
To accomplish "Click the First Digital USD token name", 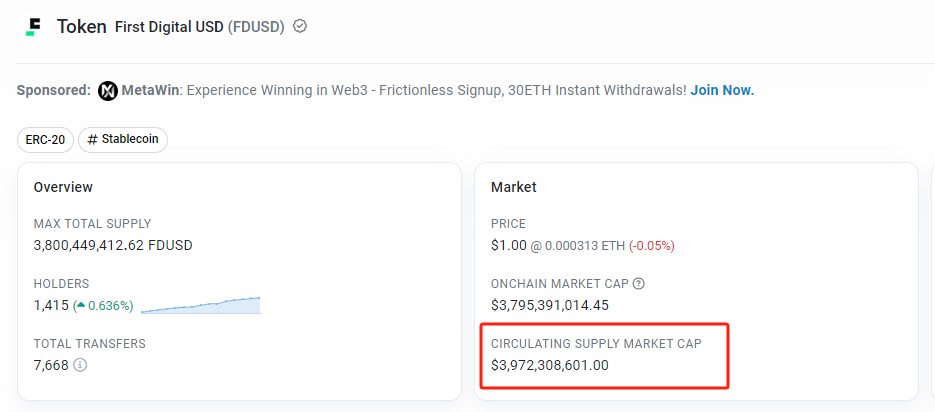I will tap(169, 27).
